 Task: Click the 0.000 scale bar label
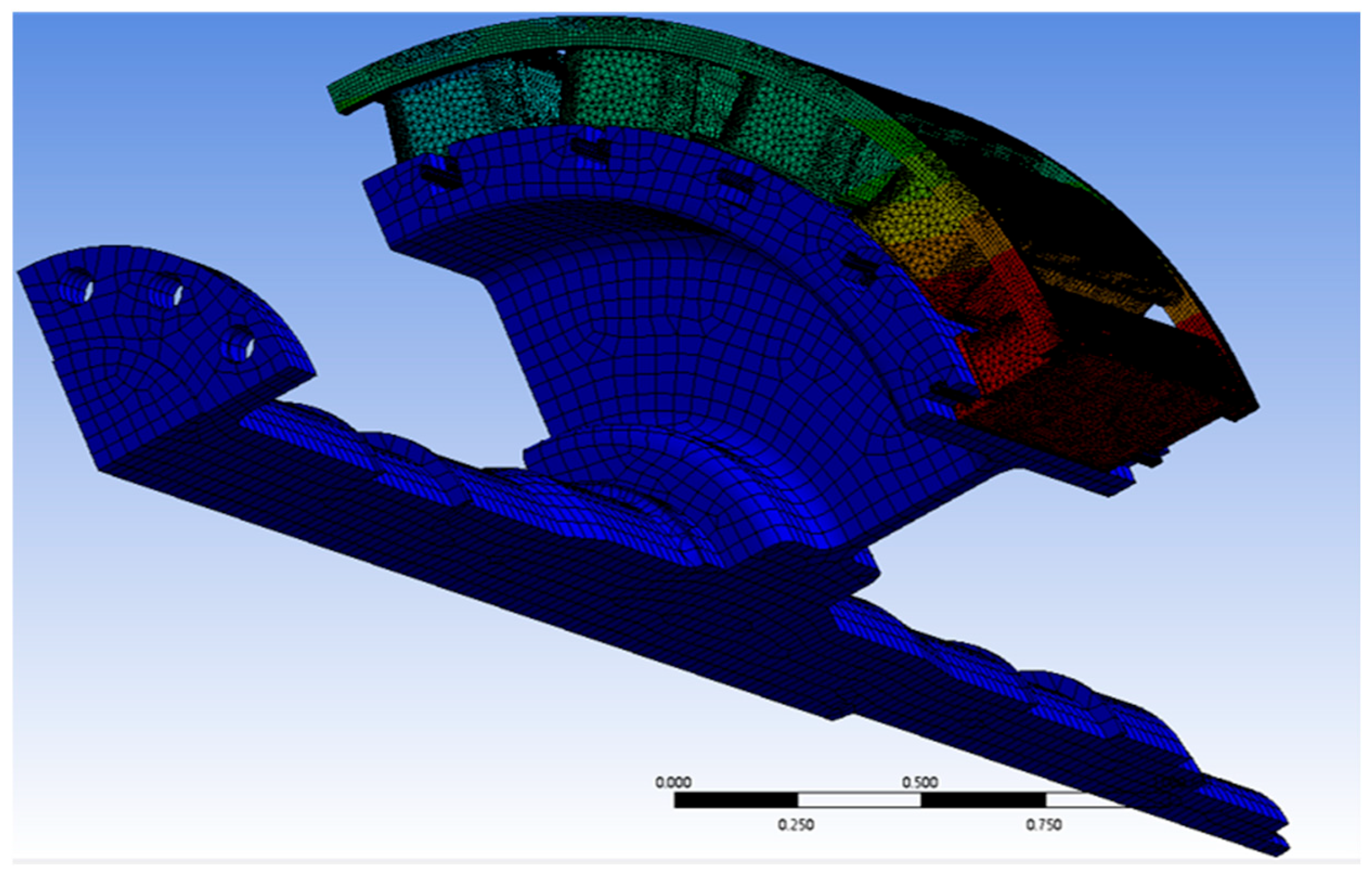point(672,782)
